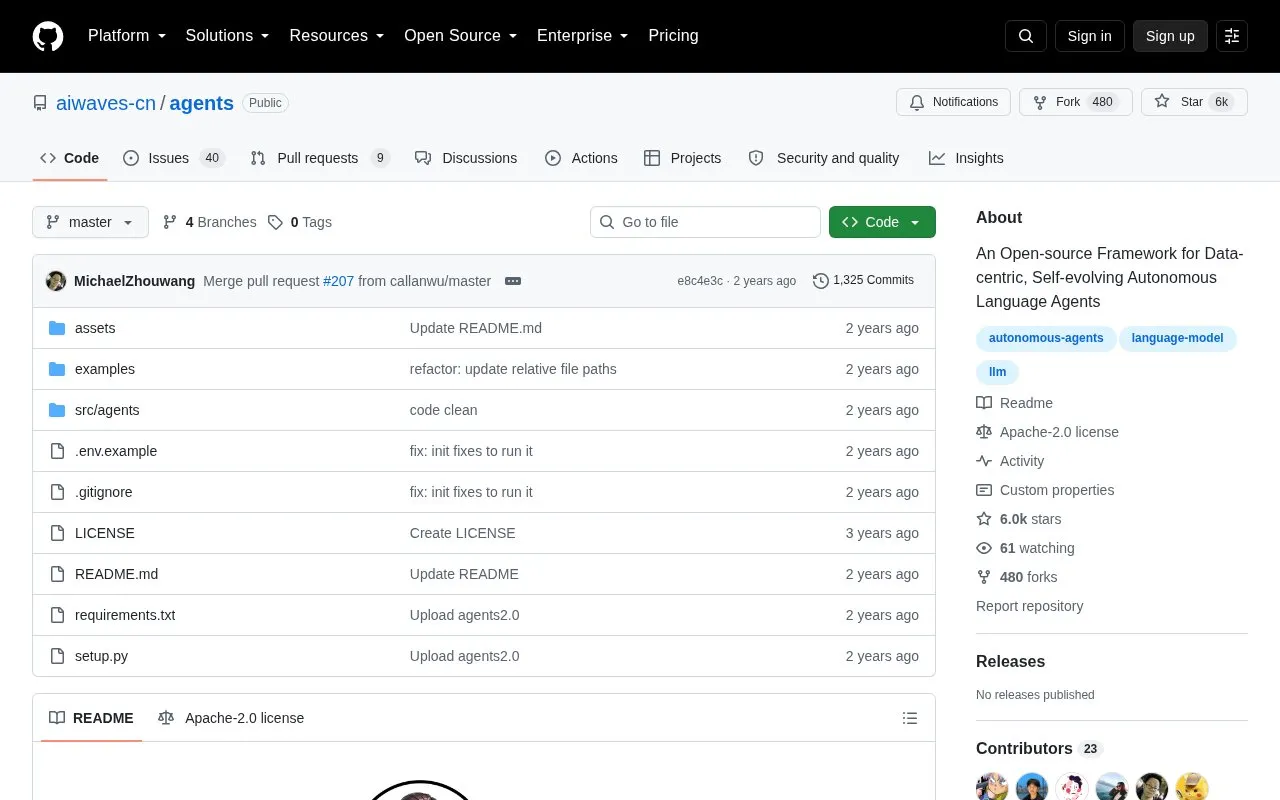Click the Report repository link
Image resolution: width=1280 pixels, height=800 pixels.
tap(1029, 606)
